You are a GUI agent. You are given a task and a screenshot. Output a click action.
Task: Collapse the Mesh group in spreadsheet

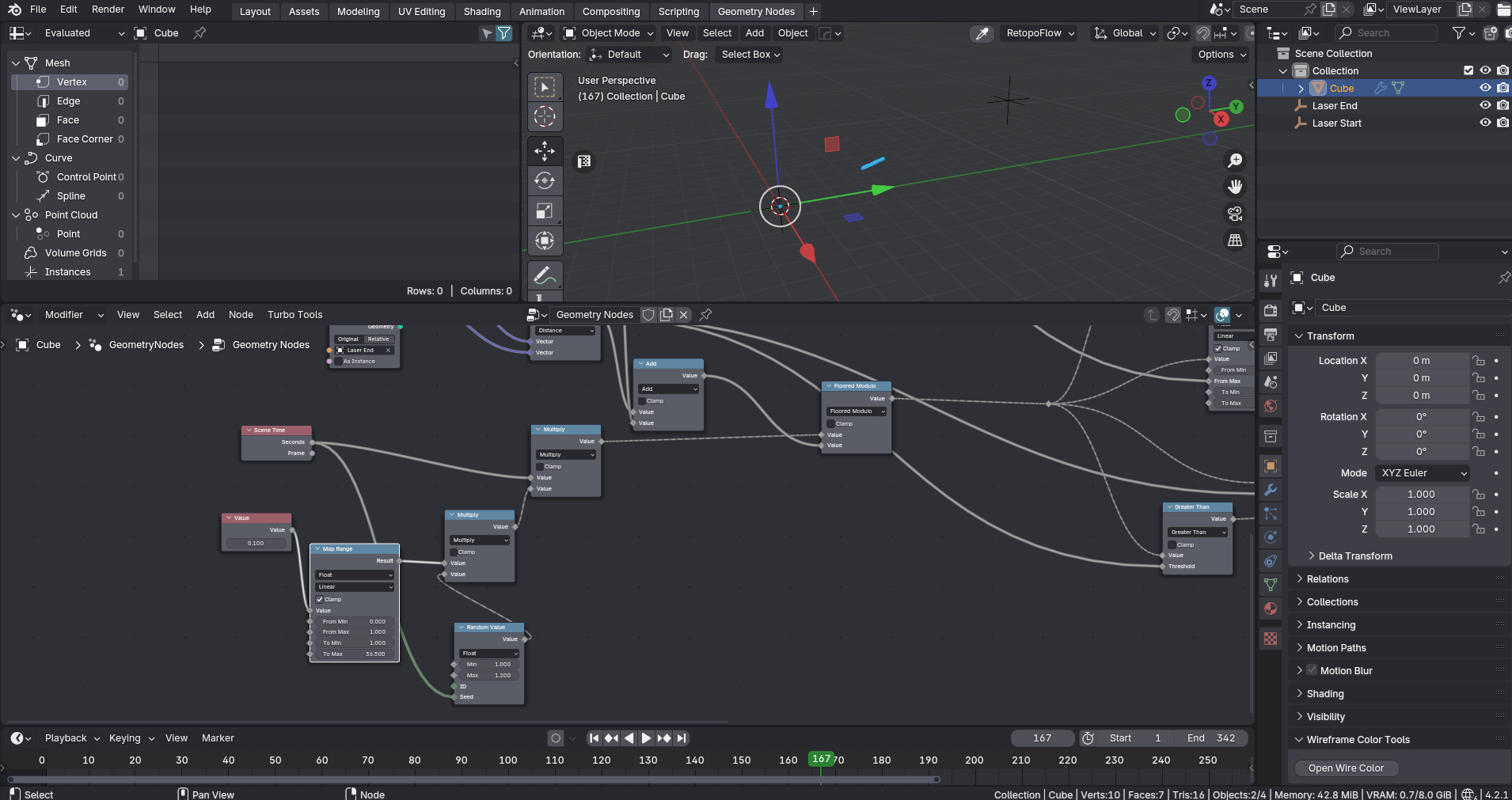coord(16,63)
